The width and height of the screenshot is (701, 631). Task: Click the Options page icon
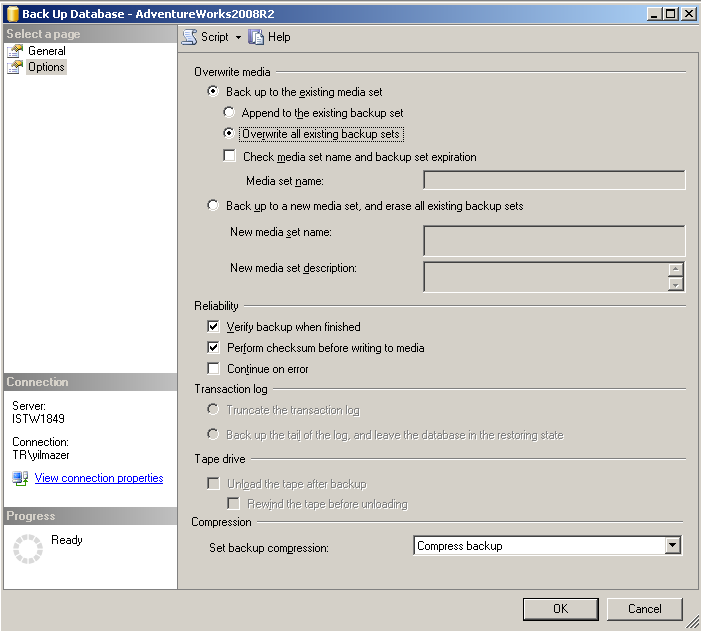click(x=15, y=67)
